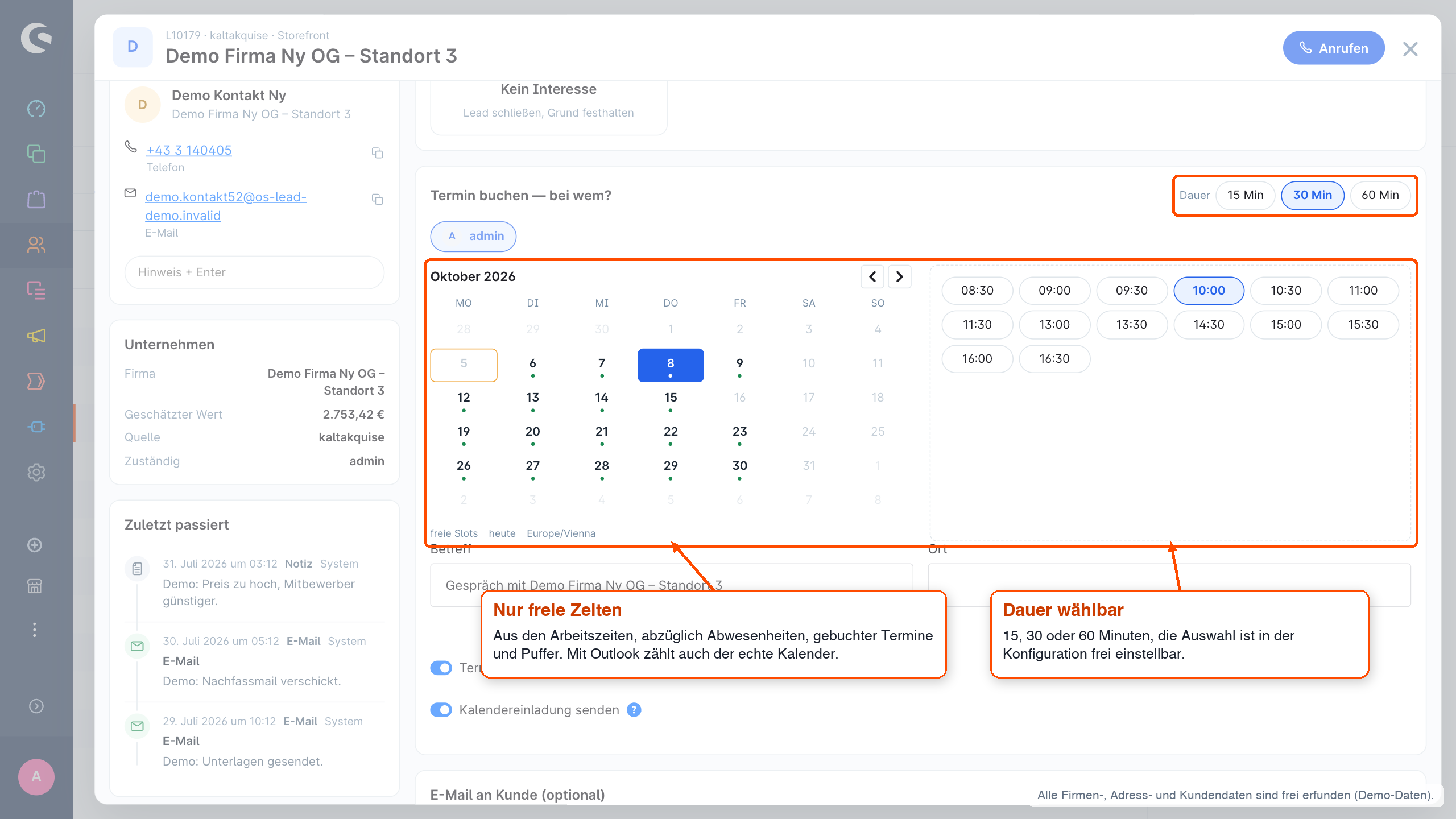1456x819 pixels.
Task: Open the contacts people icon in sidebar
Action: (x=36, y=245)
